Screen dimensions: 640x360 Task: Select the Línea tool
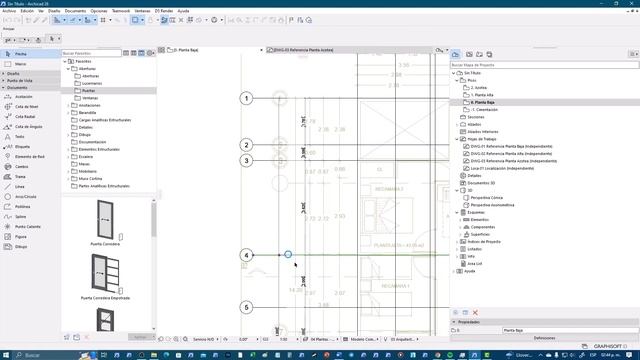30,187
